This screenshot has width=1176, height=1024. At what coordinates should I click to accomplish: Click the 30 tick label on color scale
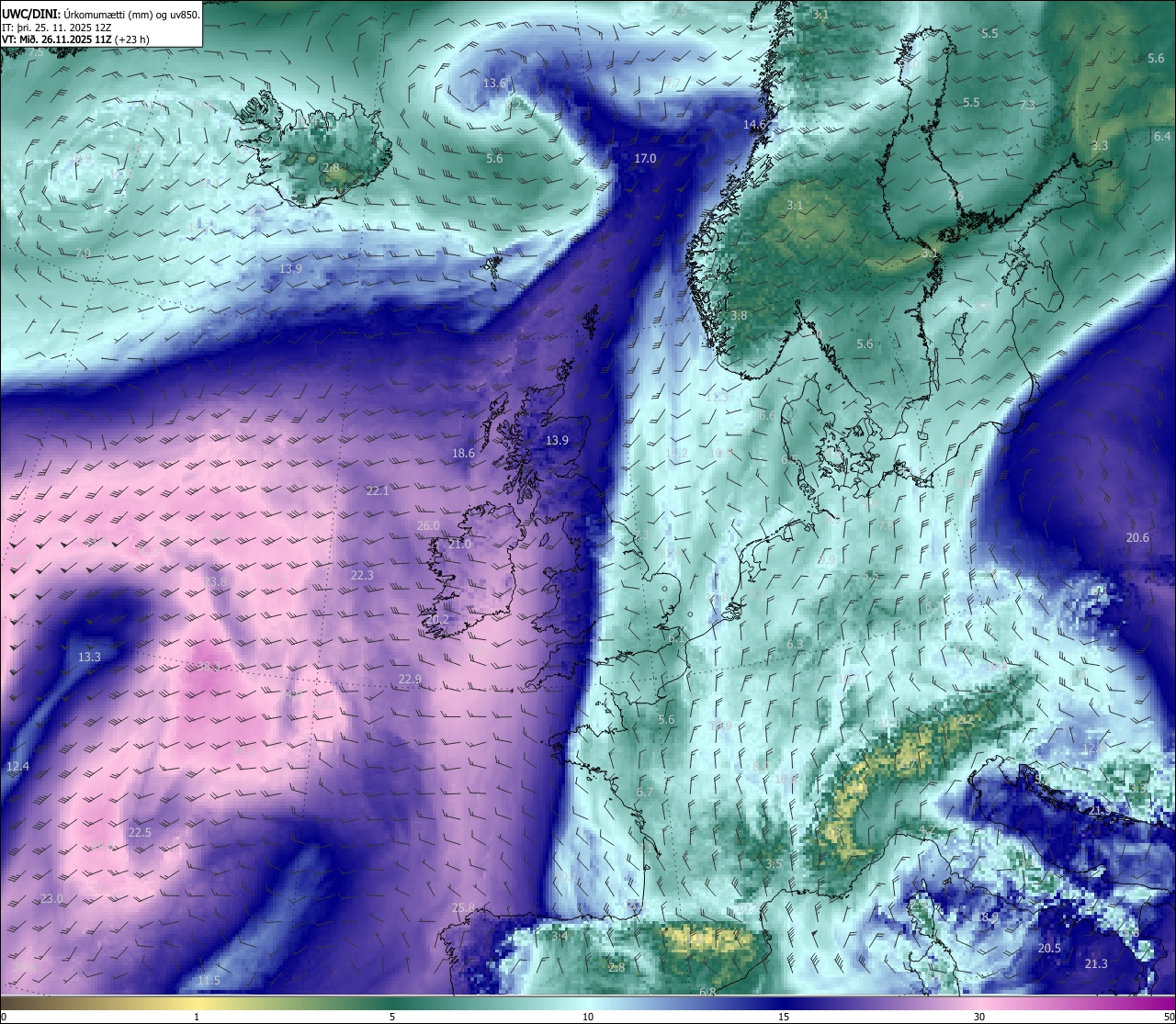pyautogui.click(x=979, y=1017)
